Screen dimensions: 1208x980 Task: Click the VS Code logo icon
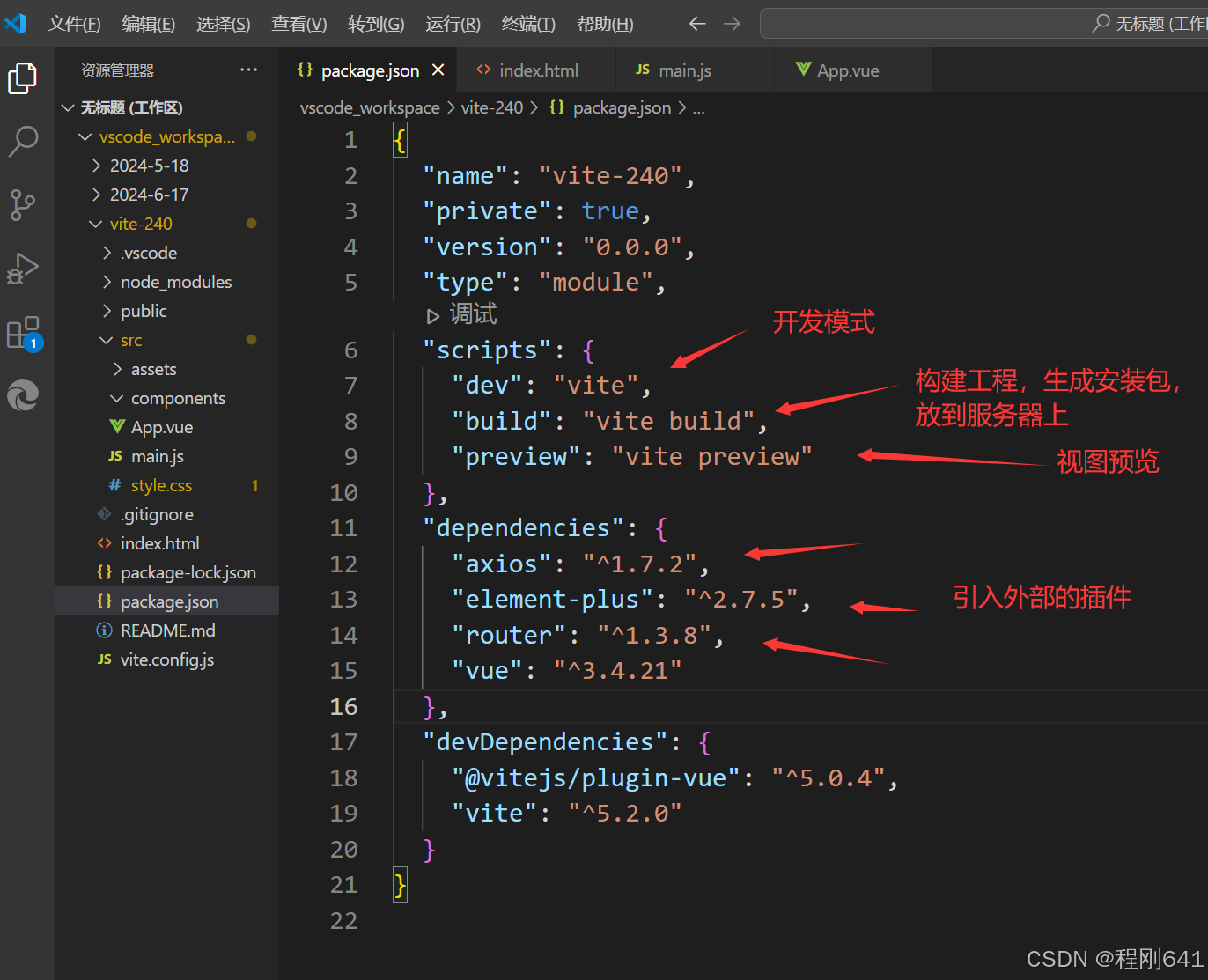pyautogui.click(x=16, y=23)
